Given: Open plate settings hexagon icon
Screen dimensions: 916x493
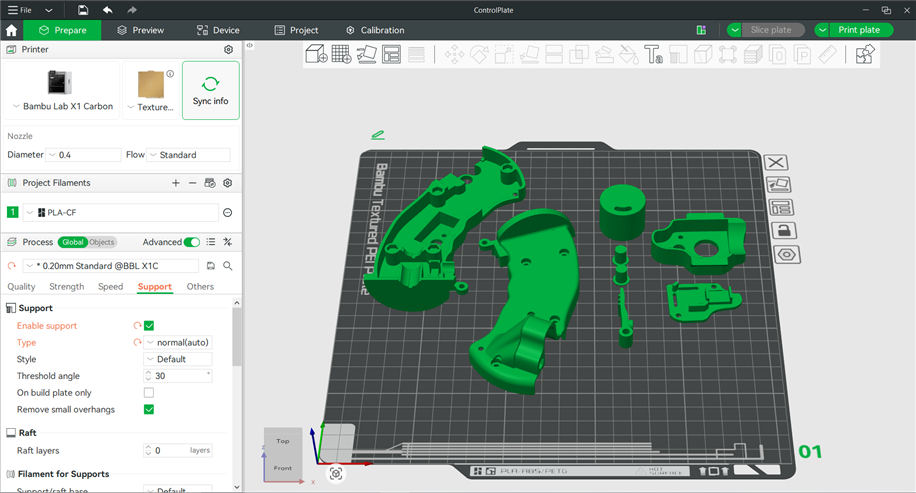Looking at the screenshot, I should 787,255.
